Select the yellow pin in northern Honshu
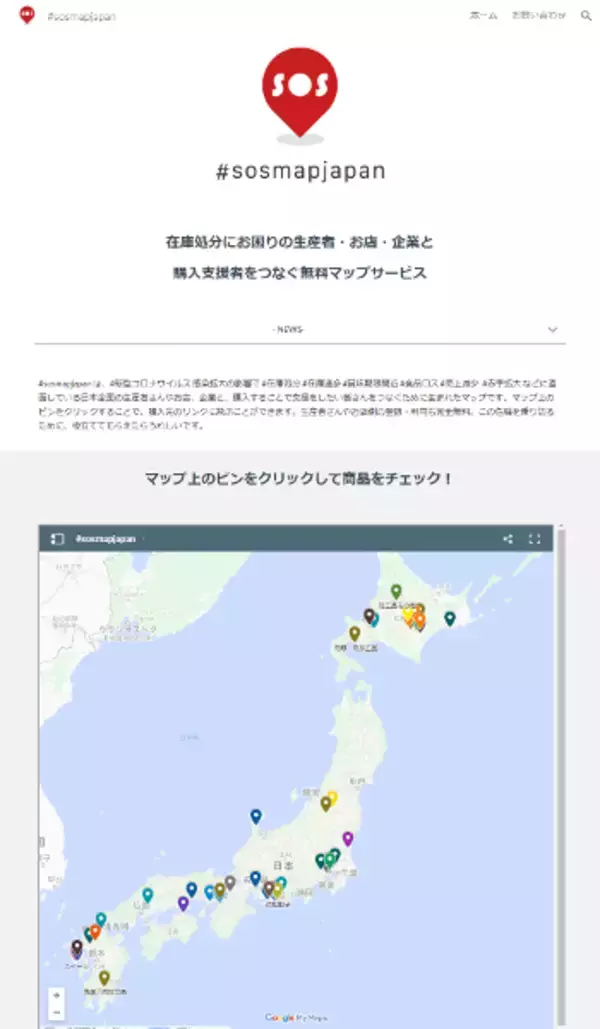 [332, 799]
